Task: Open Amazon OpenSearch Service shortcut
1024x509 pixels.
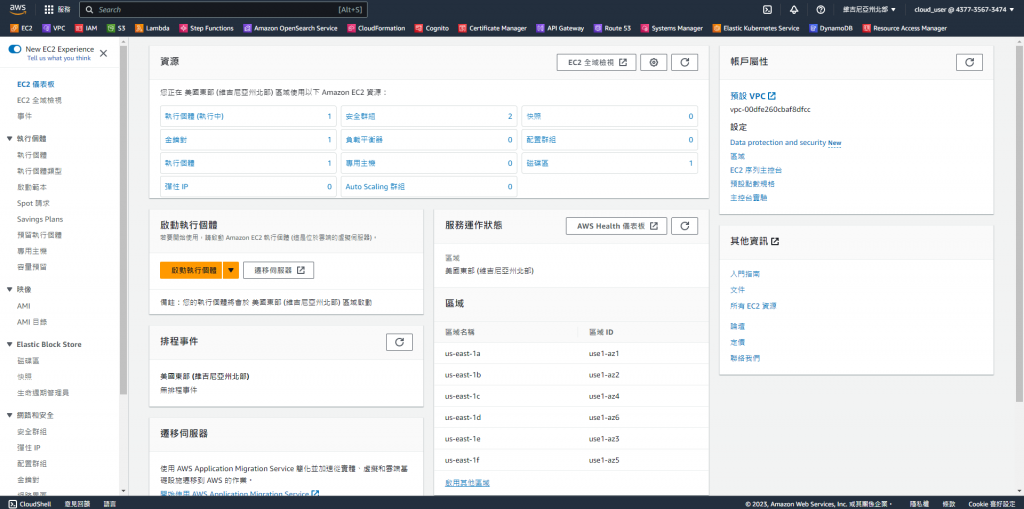Action: [291, 28]
